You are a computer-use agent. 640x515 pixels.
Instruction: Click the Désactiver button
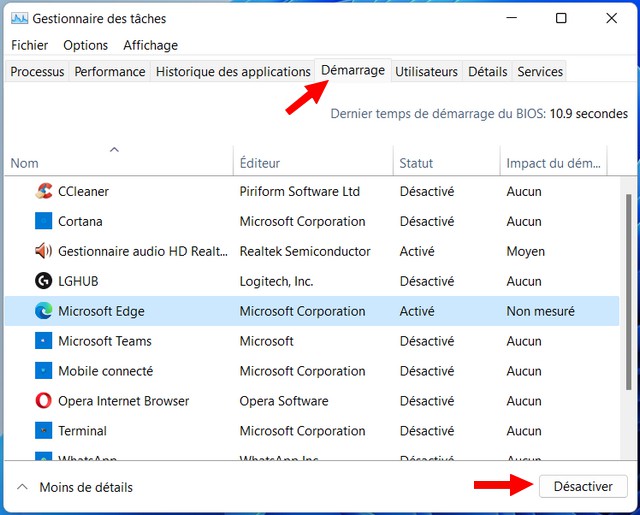(583, 486)
